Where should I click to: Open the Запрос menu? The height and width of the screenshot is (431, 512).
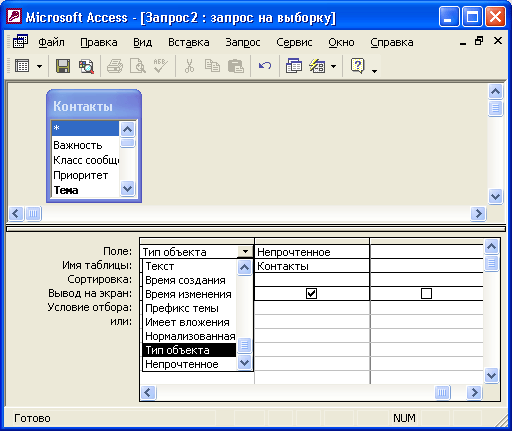tap(243, 42)
